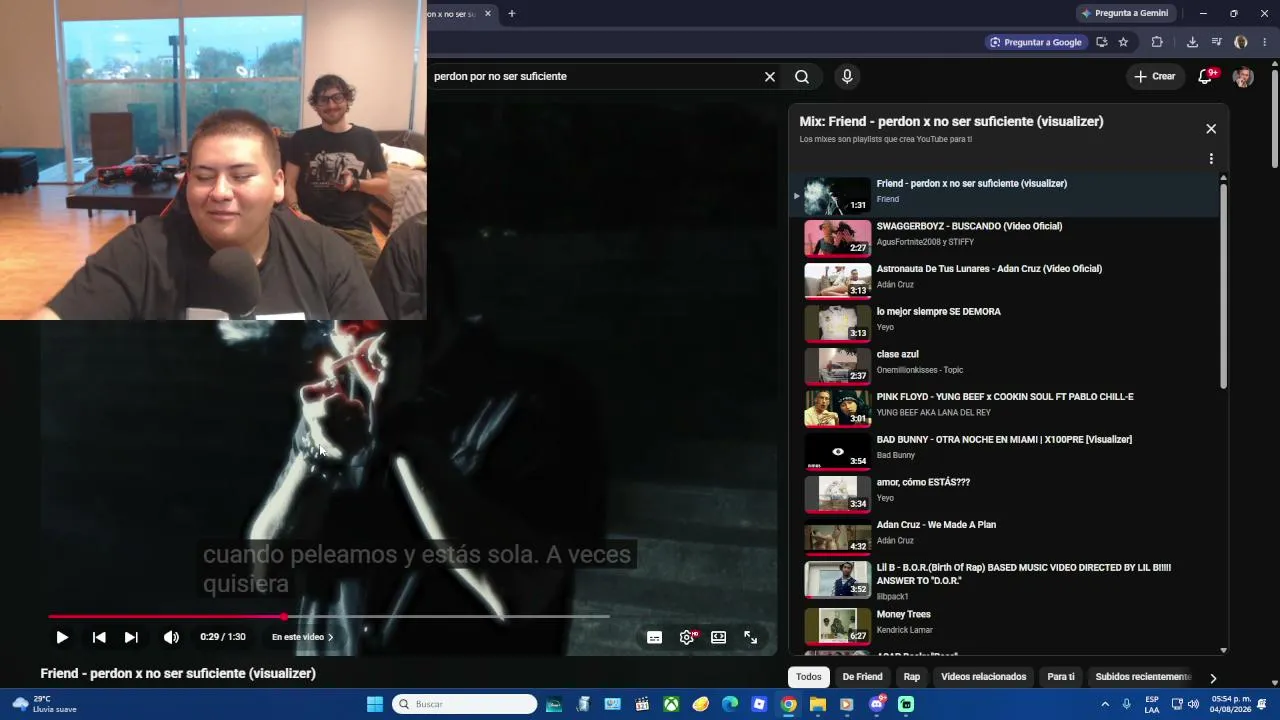Viewport: 1280px width, 720px height.
Task: Open Chrome media controls icon
Action: [x=1217, y=42]
